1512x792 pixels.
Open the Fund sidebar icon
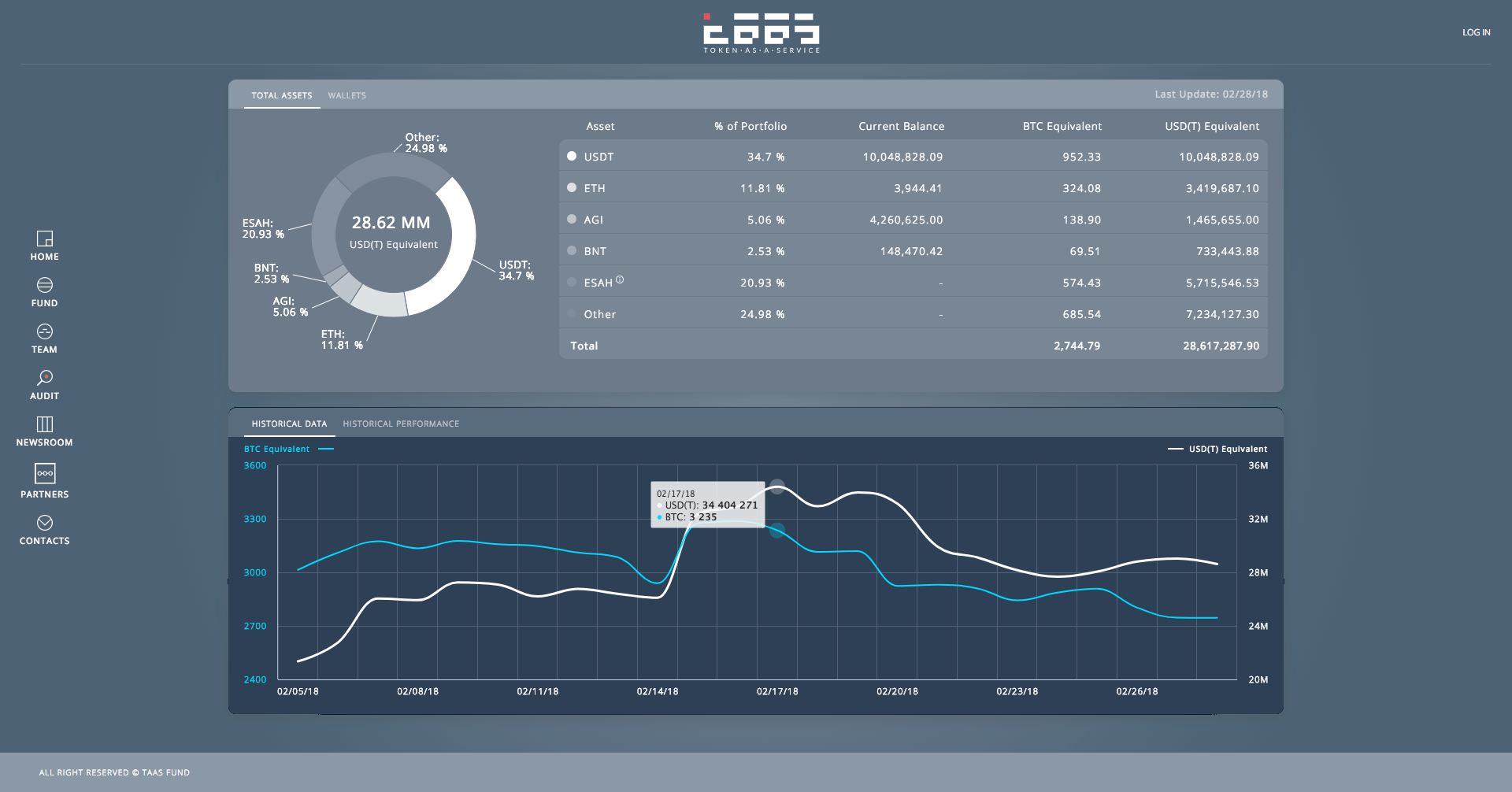point(45,285)
